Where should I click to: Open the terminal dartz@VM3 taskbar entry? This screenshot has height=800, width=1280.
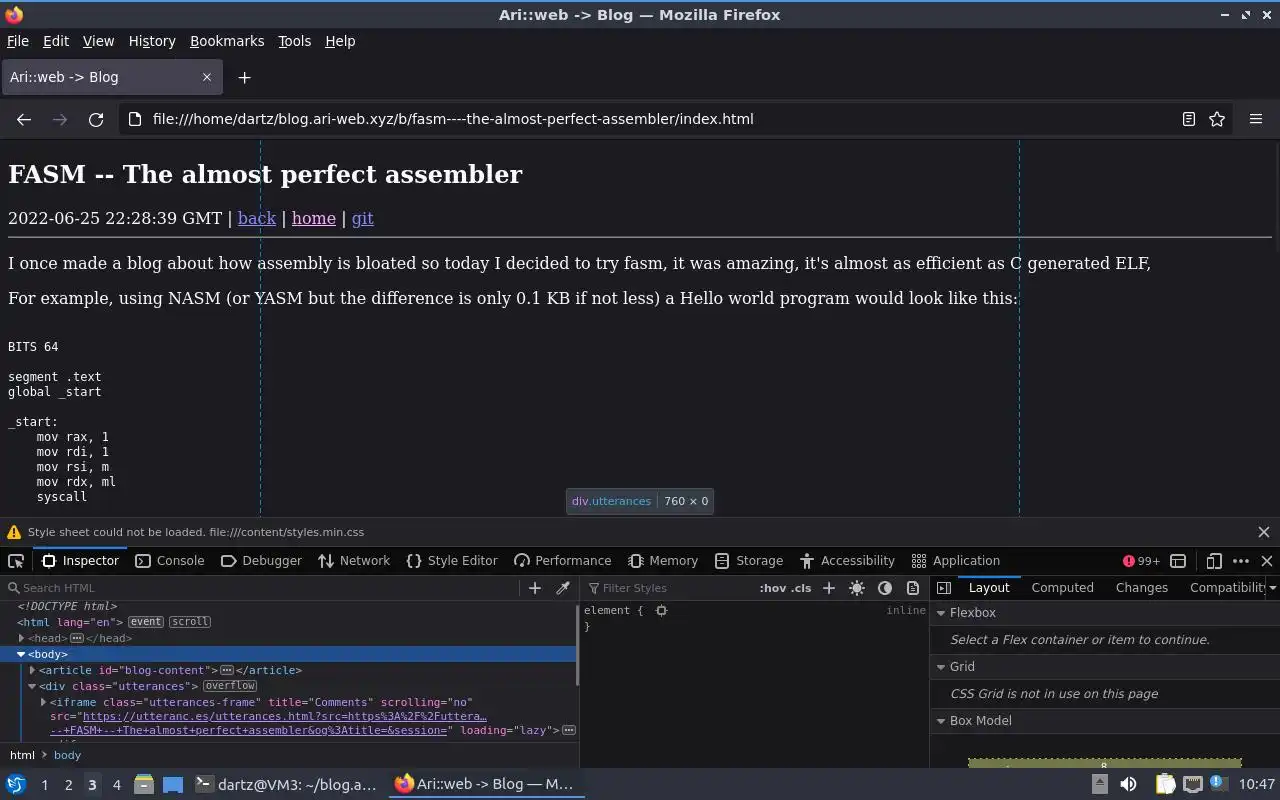(286, 785)
